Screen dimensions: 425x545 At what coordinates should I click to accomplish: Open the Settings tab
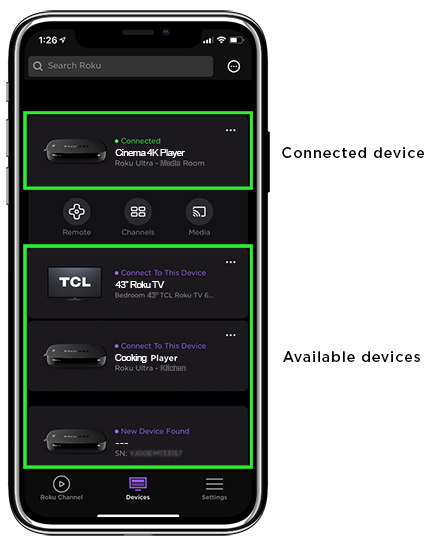214,488
